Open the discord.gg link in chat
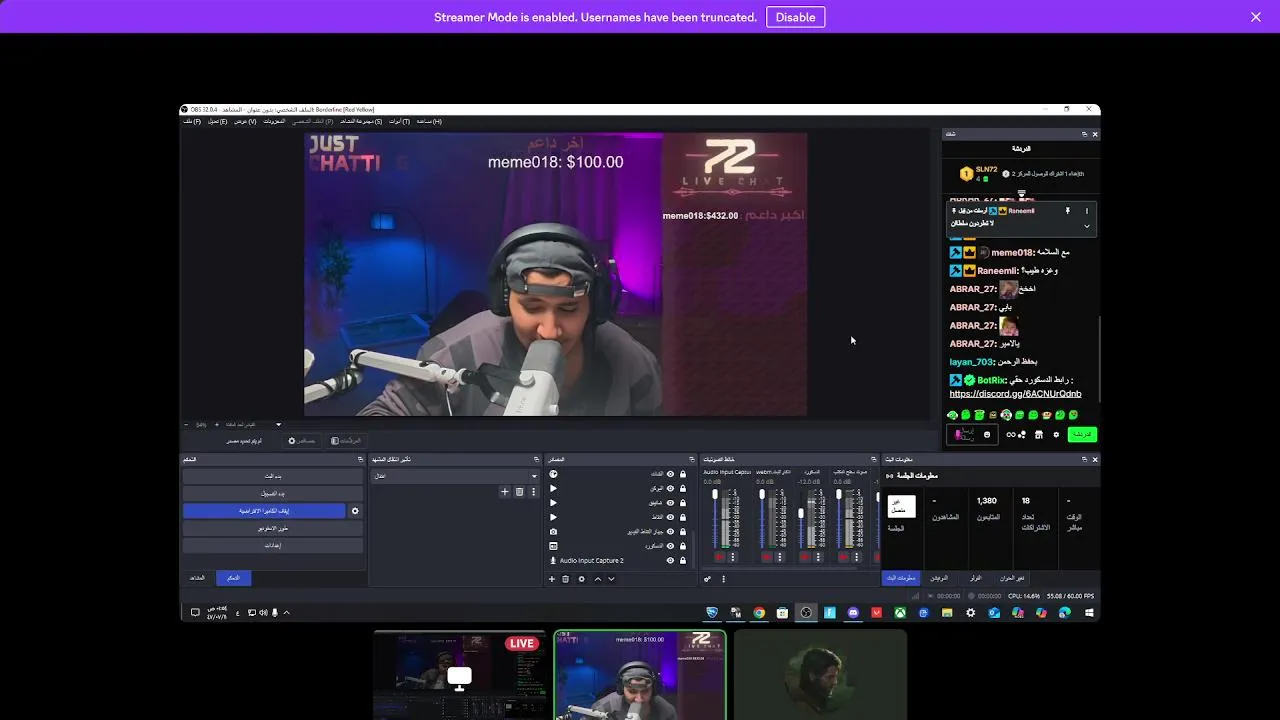The image size is (1280, 720). [1015, 394]
